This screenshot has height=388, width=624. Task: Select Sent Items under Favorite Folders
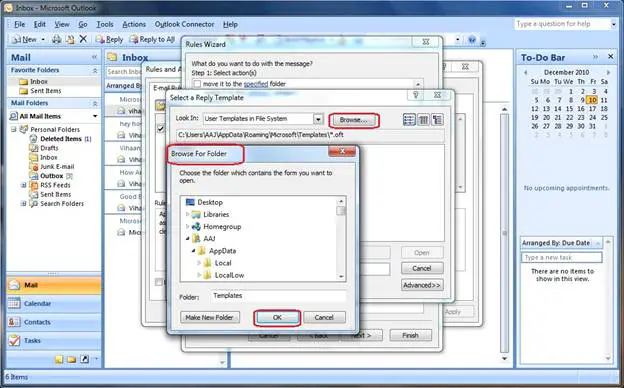point(46,91)
